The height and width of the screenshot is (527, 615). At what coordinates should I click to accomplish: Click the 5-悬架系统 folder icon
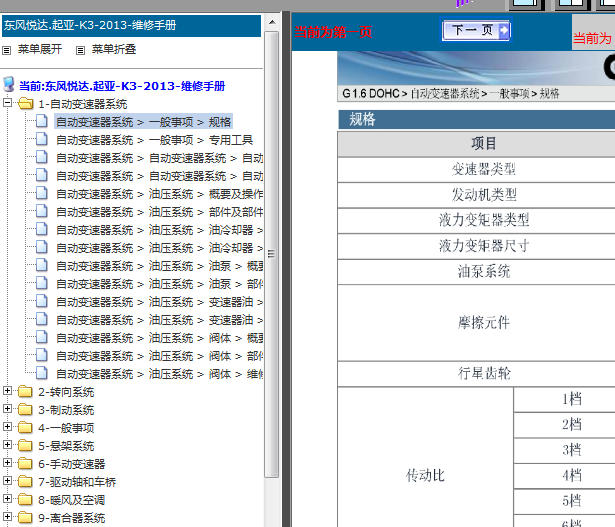pyautogui.click(x=25, y=445)
